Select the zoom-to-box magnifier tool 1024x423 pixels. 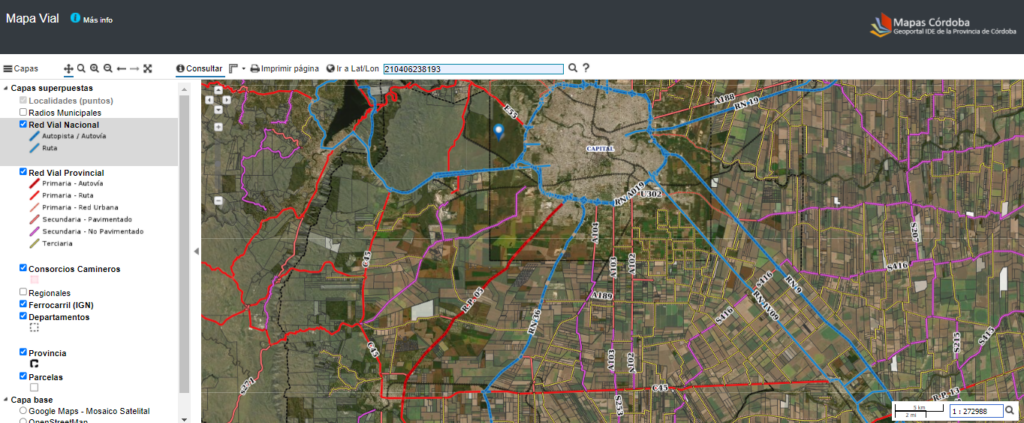coord(81,69)
